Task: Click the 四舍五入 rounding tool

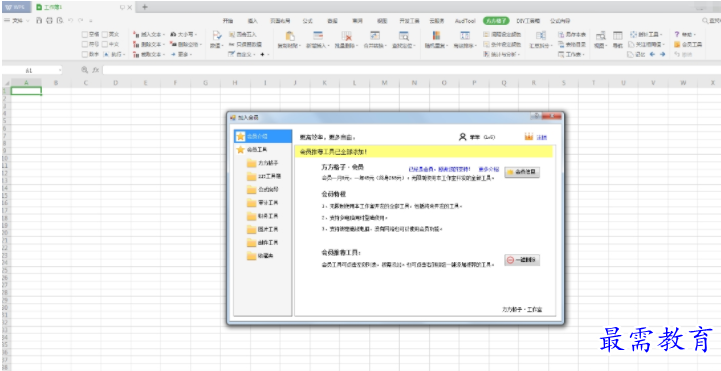Action: [x=243, y=34]
